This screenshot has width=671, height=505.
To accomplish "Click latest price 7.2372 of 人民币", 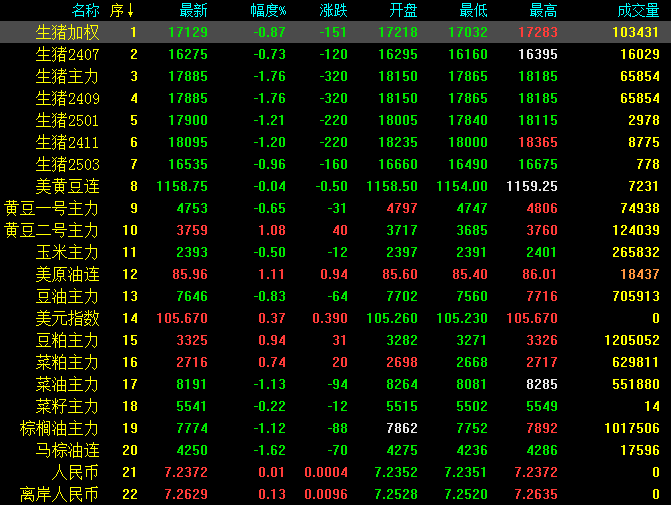I will tap(186, 472).
